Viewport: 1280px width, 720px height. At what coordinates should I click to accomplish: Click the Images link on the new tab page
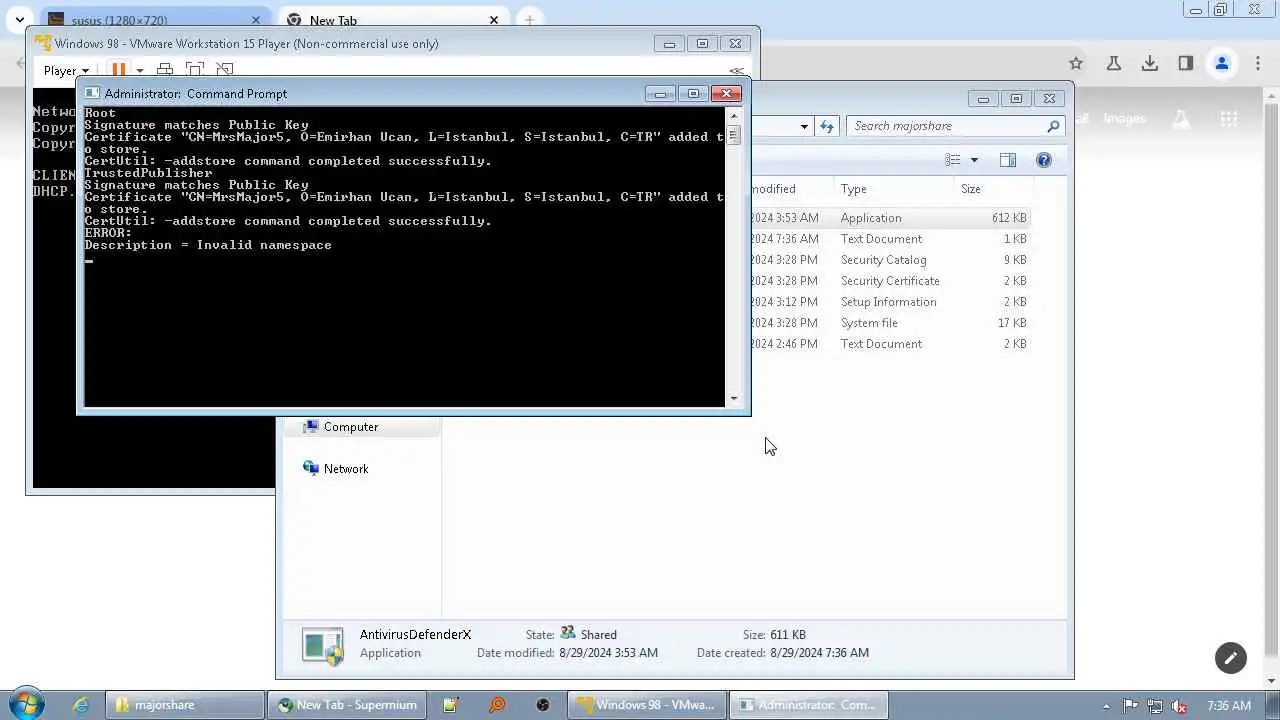point(1124,119)
